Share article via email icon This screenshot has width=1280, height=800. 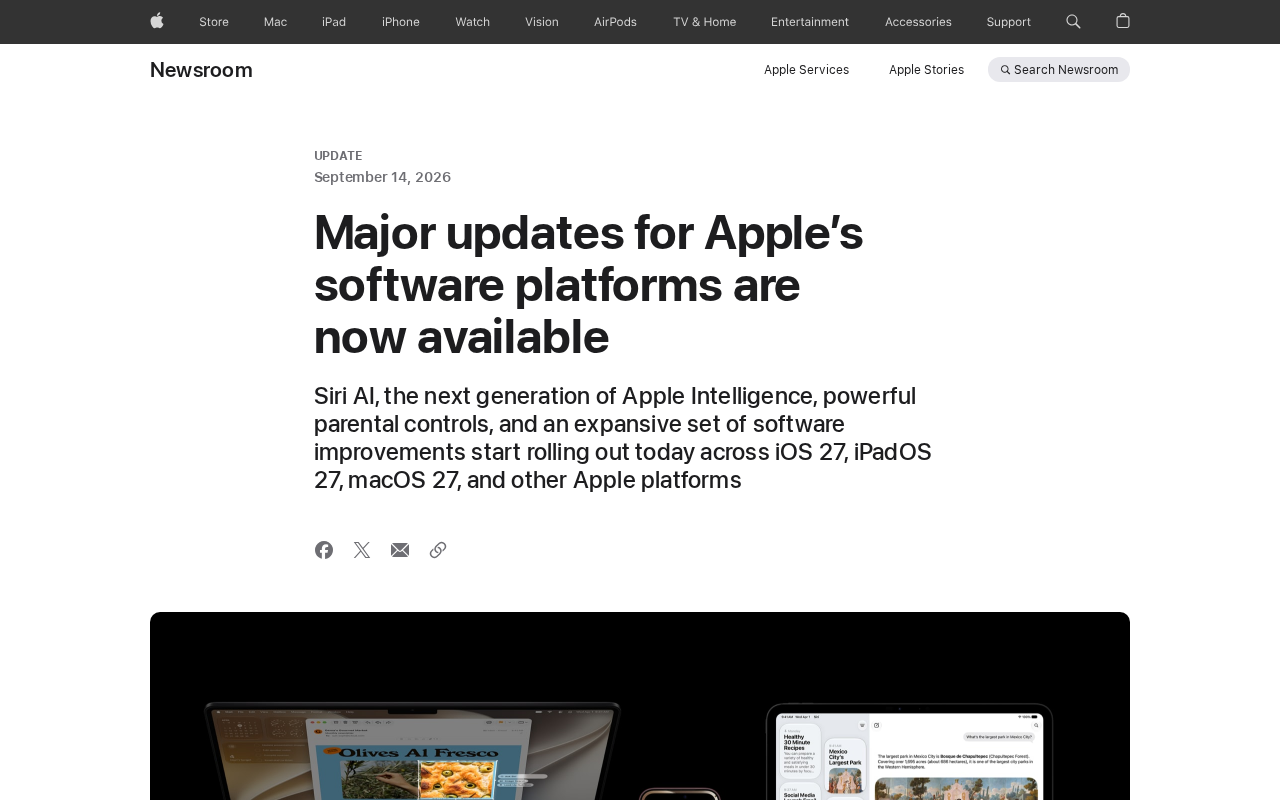click(x=400, y=550)
